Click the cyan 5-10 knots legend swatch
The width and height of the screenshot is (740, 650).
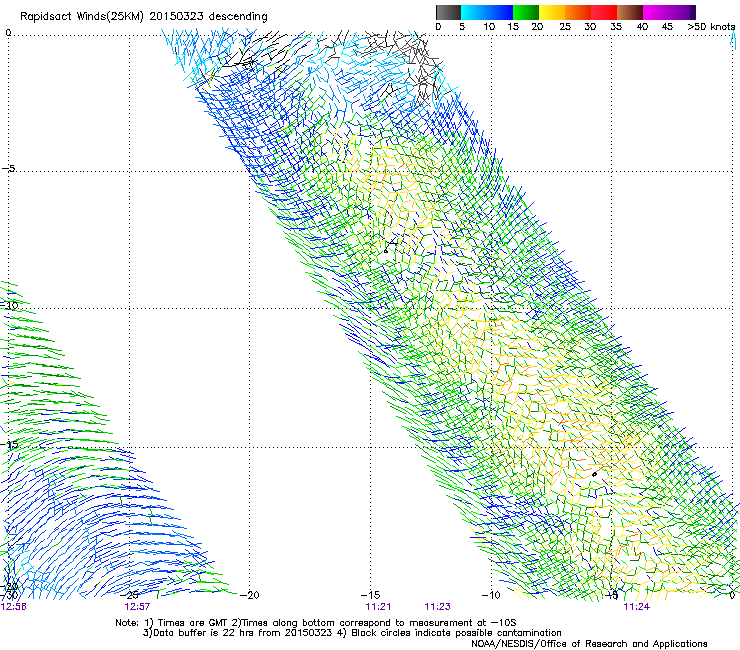[474, 12]
